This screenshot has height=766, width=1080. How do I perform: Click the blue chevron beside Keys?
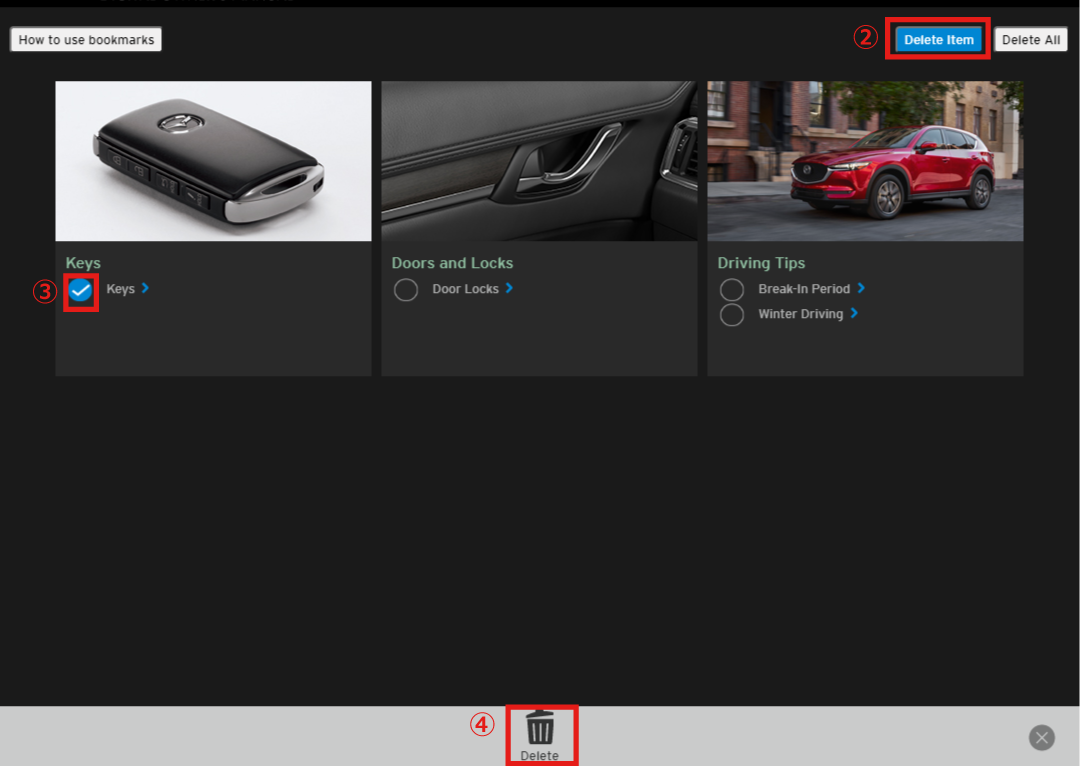pyautogui.click(x=146, y=288)
